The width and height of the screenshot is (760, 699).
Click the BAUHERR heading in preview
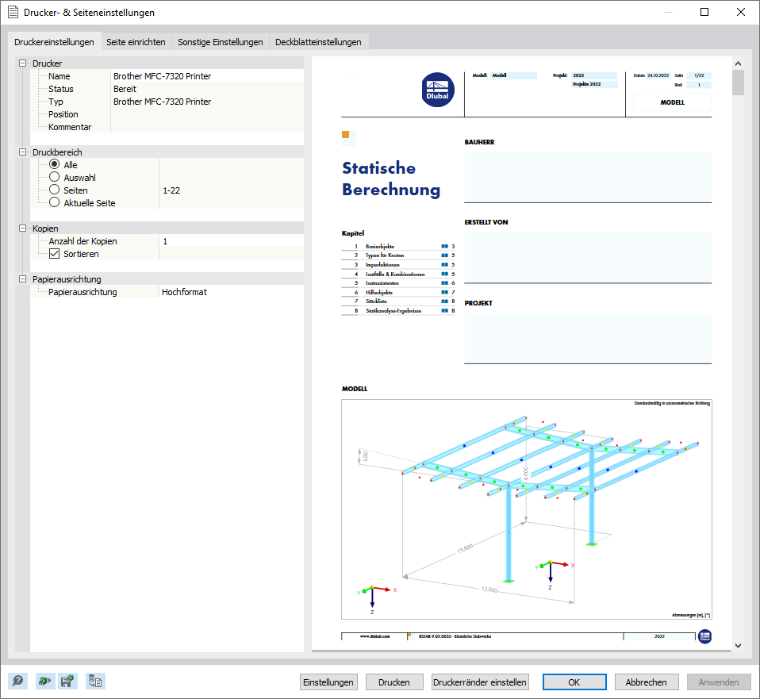pyautogui.click(x=479, y=142)
